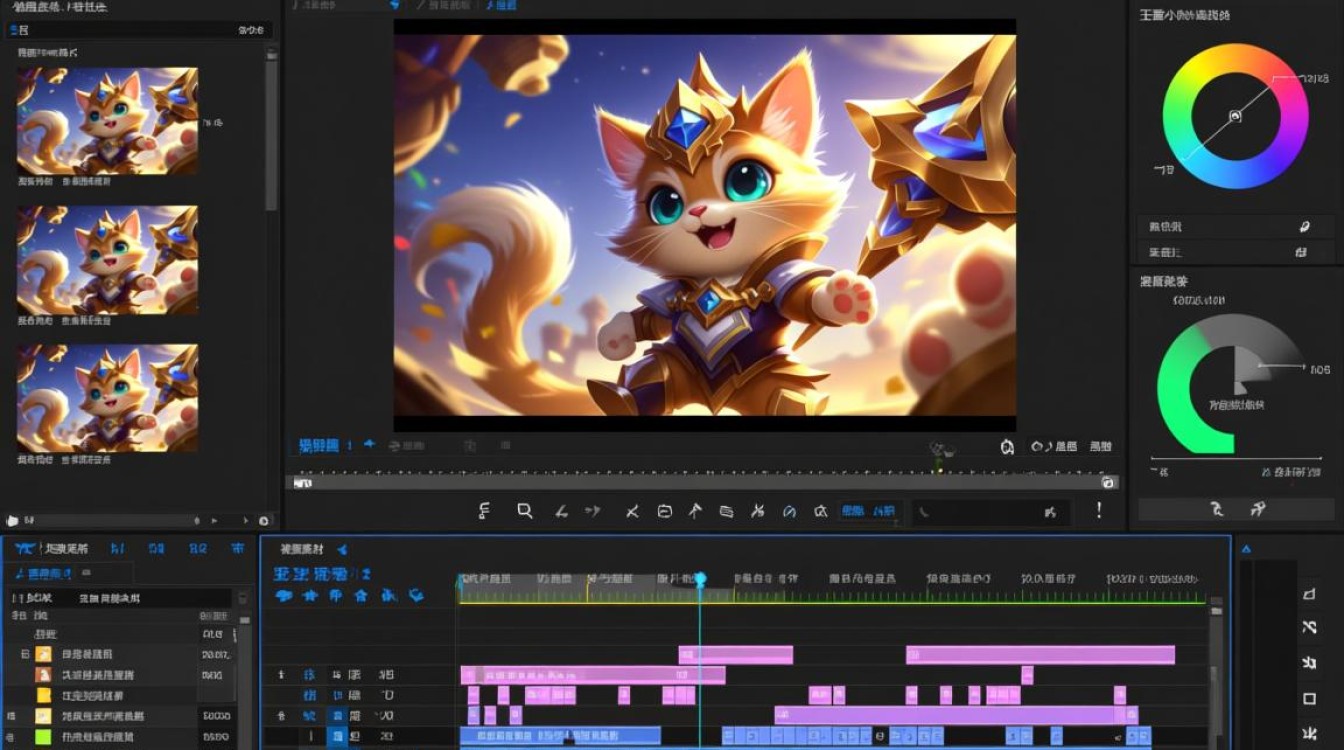
Task: Select the middle cat thumbnail in media browser
Action: 107,260
